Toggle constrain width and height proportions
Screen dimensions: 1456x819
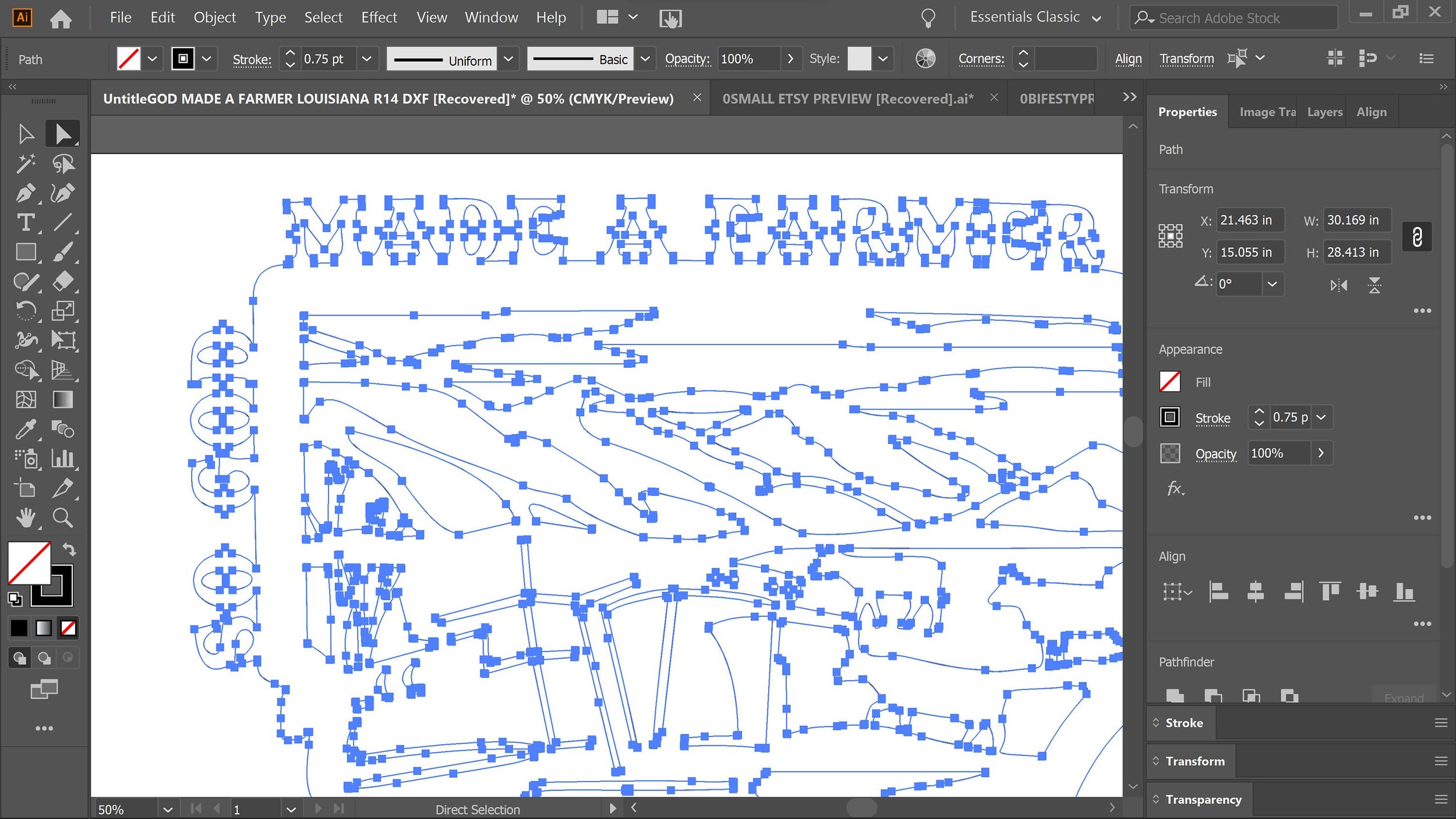(x=1417, y=237)
